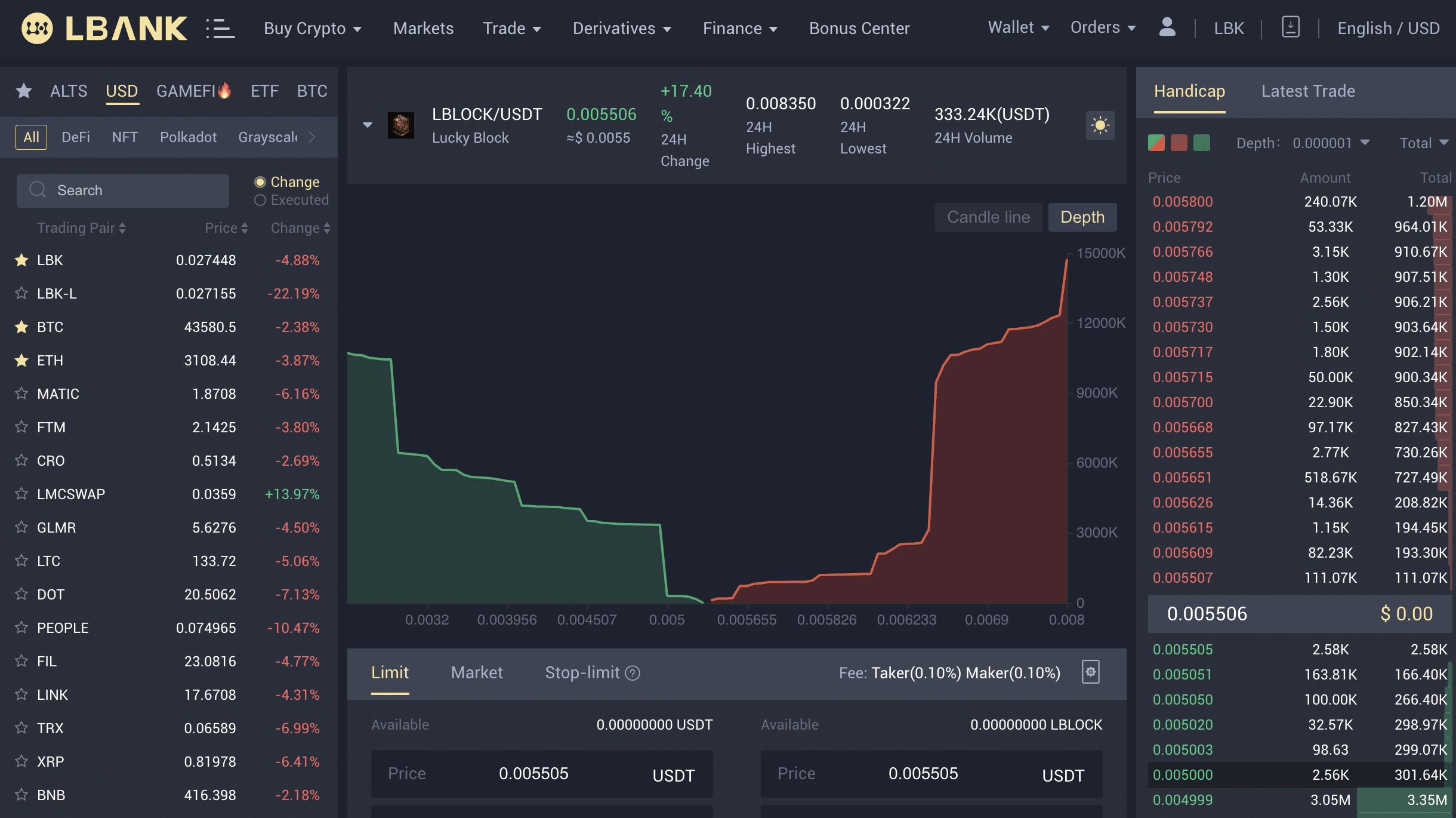Select the Change radio option

coord(260,182)
